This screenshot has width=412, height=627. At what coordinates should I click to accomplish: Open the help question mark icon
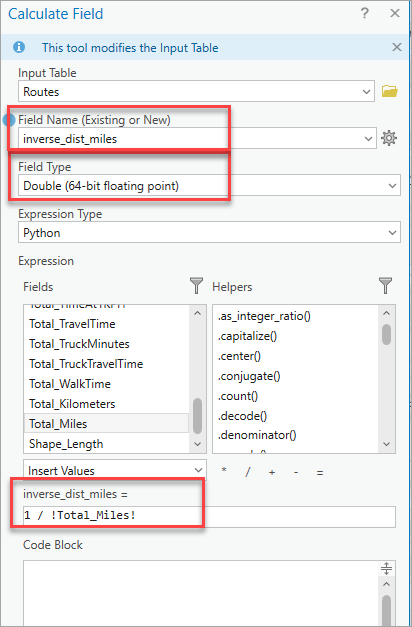364,14
